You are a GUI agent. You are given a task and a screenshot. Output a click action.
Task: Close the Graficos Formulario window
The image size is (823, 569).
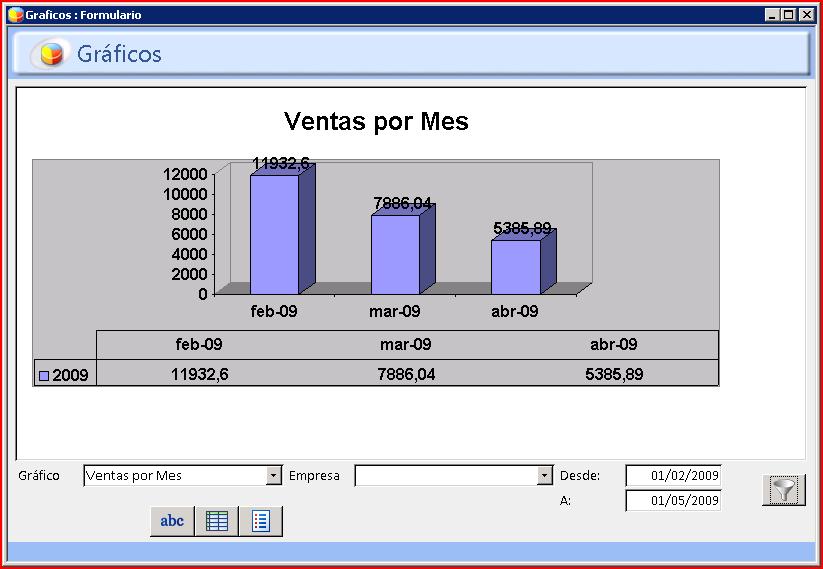pyautogui.click(x=806, y=15)
